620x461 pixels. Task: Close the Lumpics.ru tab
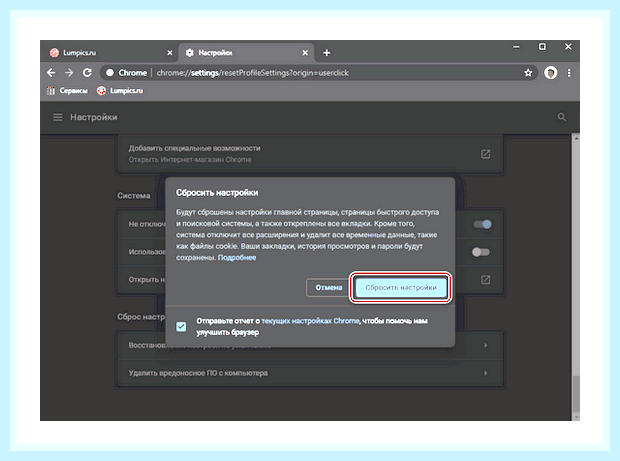(170, 53)
